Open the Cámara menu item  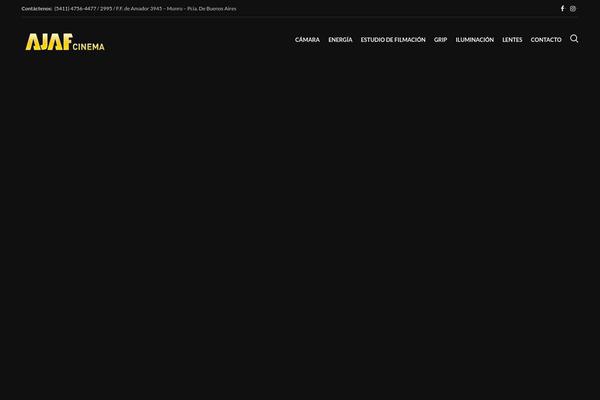(x=307, y=39)
